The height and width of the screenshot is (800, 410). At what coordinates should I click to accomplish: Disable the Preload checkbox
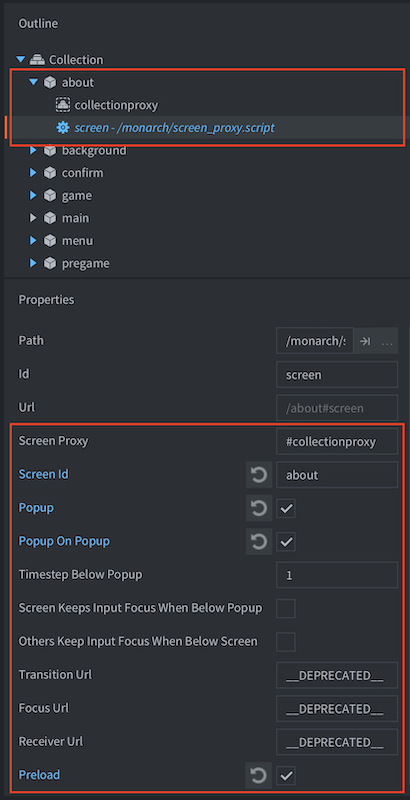click(x=286, y=776)
